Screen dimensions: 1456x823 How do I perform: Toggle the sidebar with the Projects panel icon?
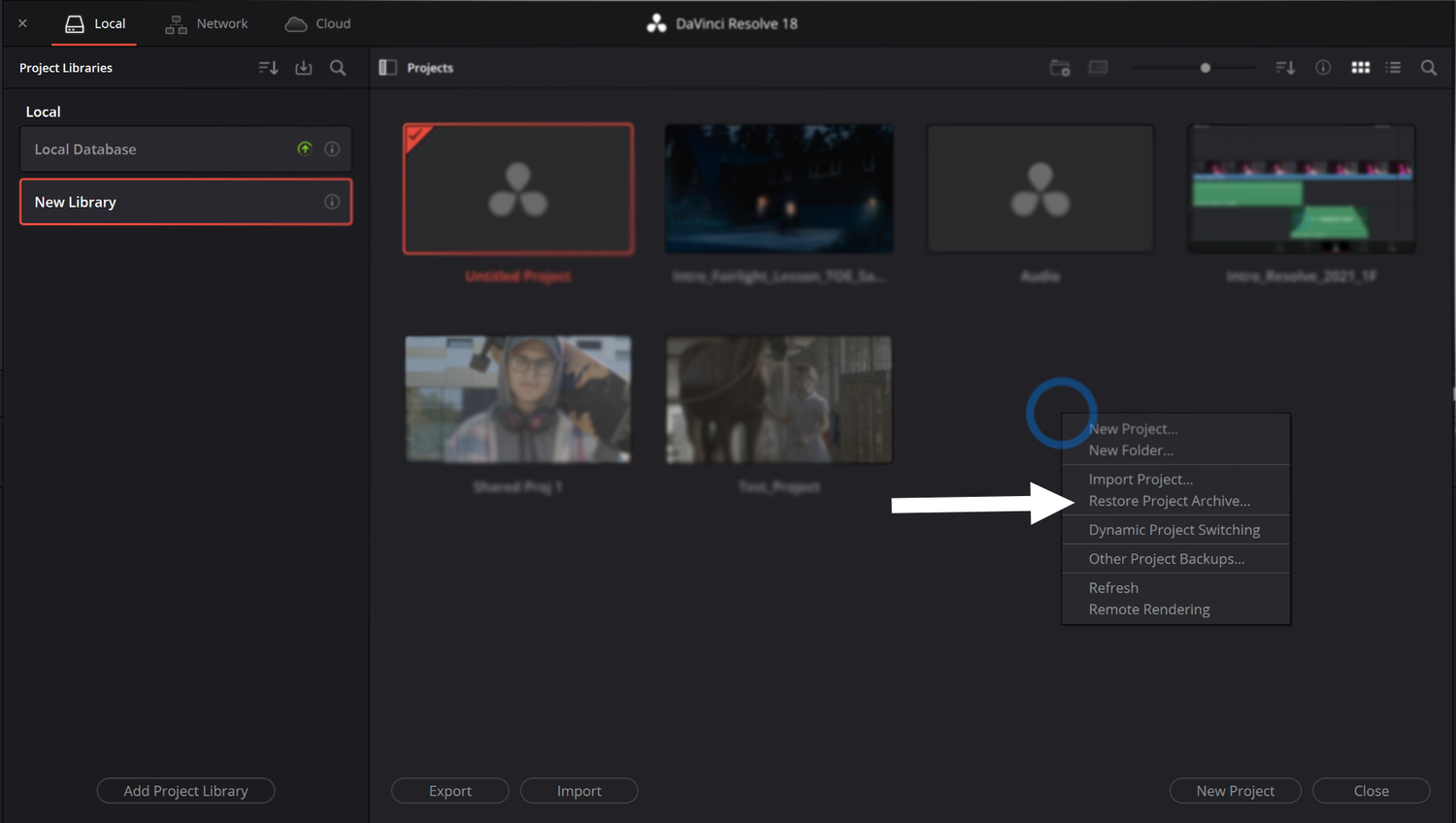click(387, 67)
